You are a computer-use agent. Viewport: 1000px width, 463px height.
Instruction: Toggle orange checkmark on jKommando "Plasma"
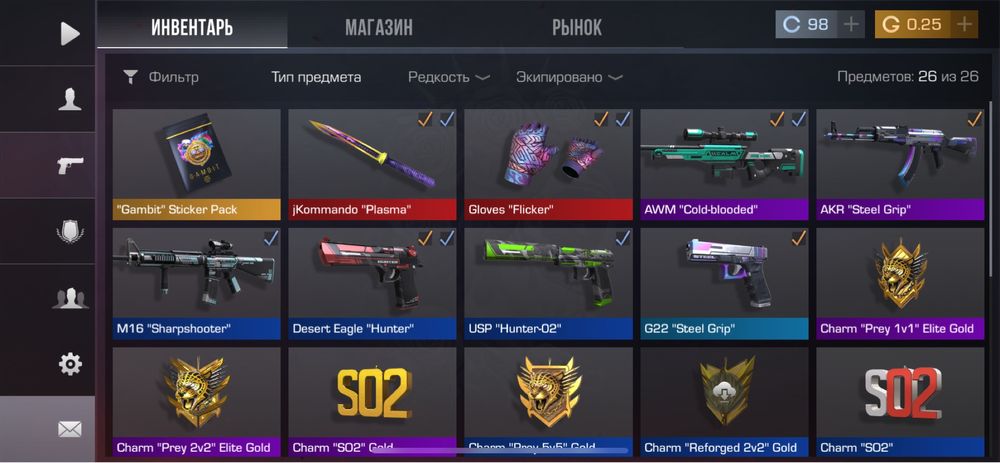425,119
